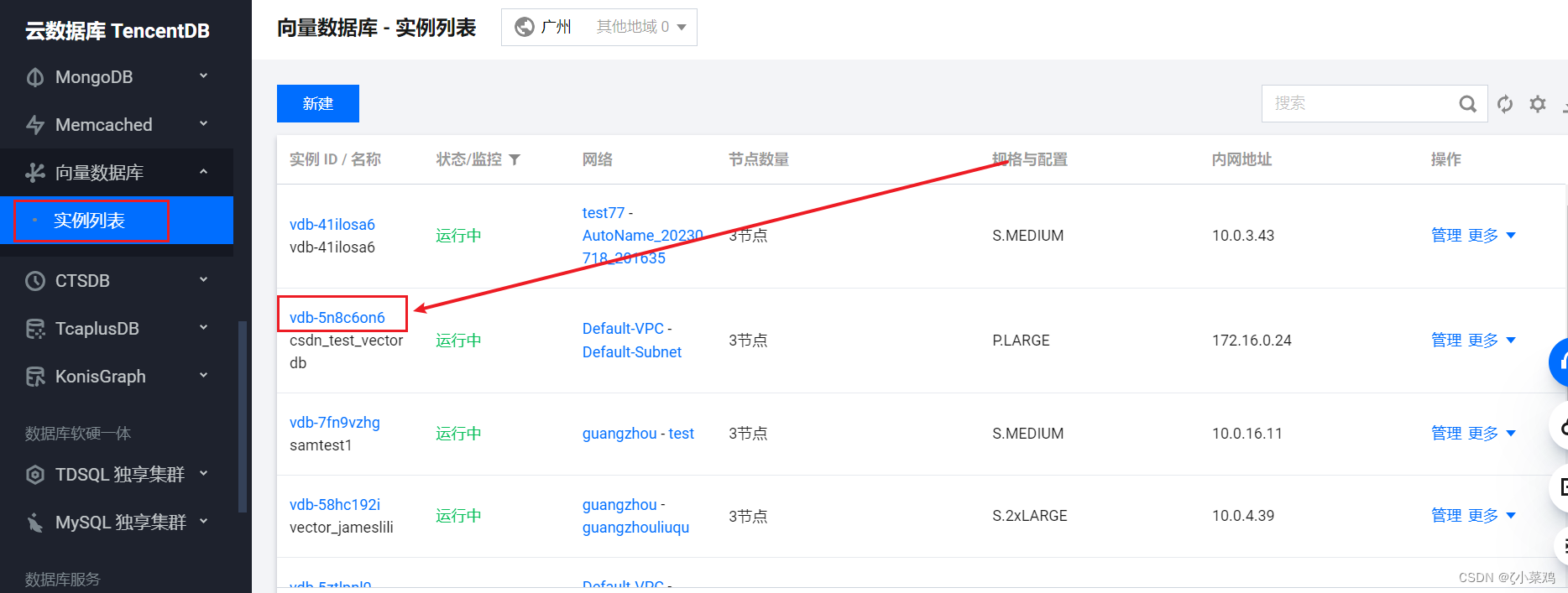Click the 云数据库 TencentDB title

click(x=118, y=31)
